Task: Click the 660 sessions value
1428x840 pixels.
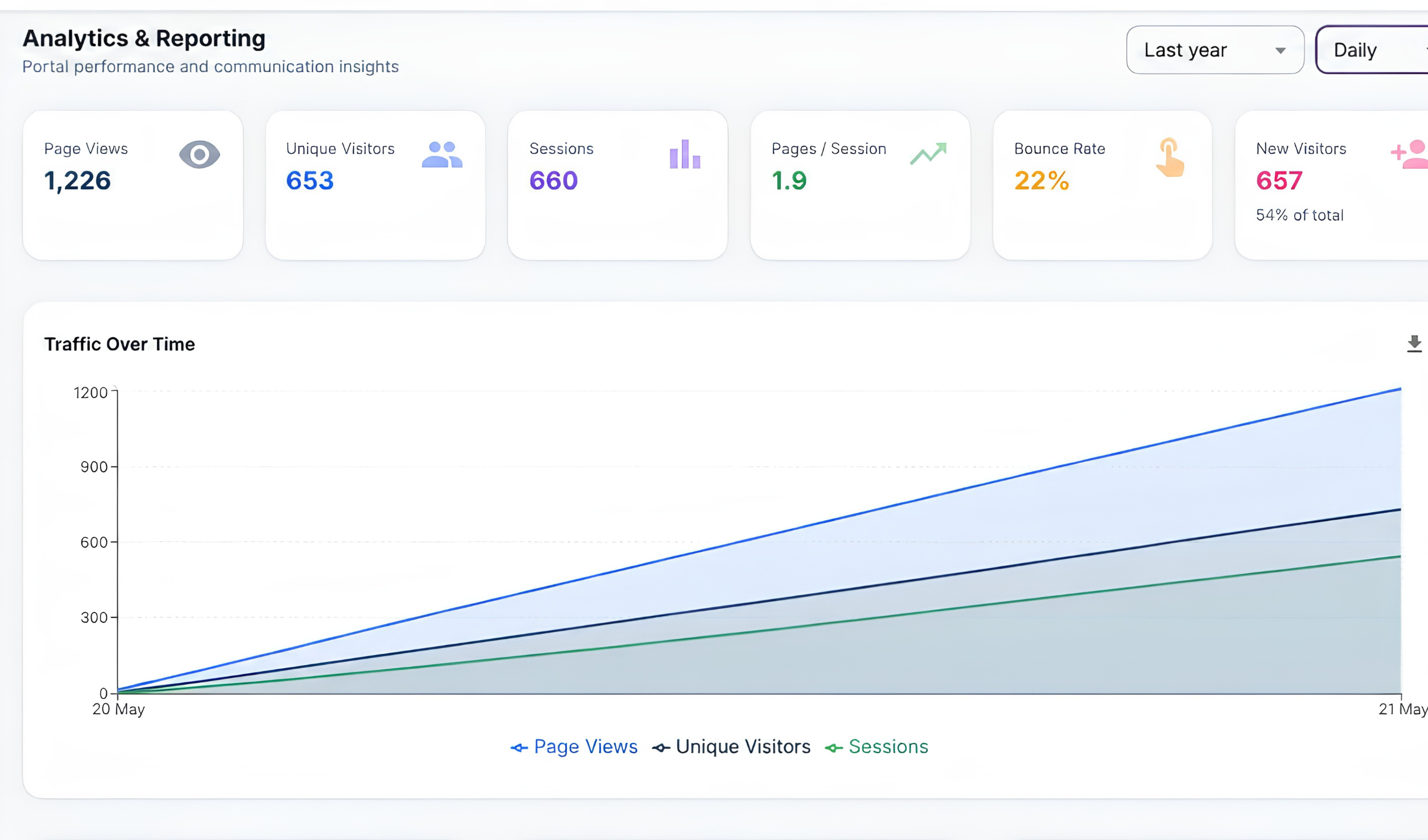Action: point(553,181)
